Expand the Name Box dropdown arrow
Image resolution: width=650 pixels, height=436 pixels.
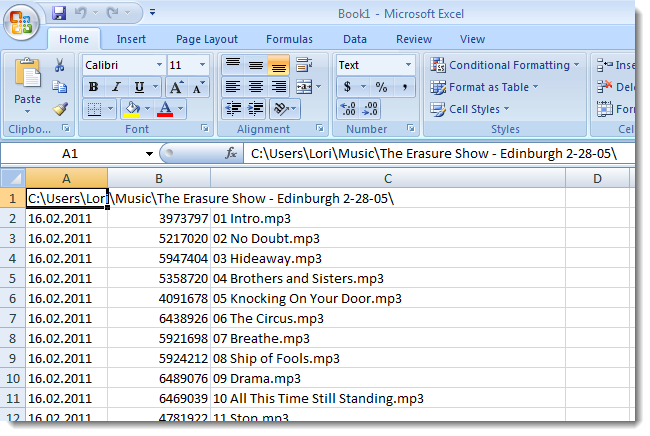tap(149, 154)
